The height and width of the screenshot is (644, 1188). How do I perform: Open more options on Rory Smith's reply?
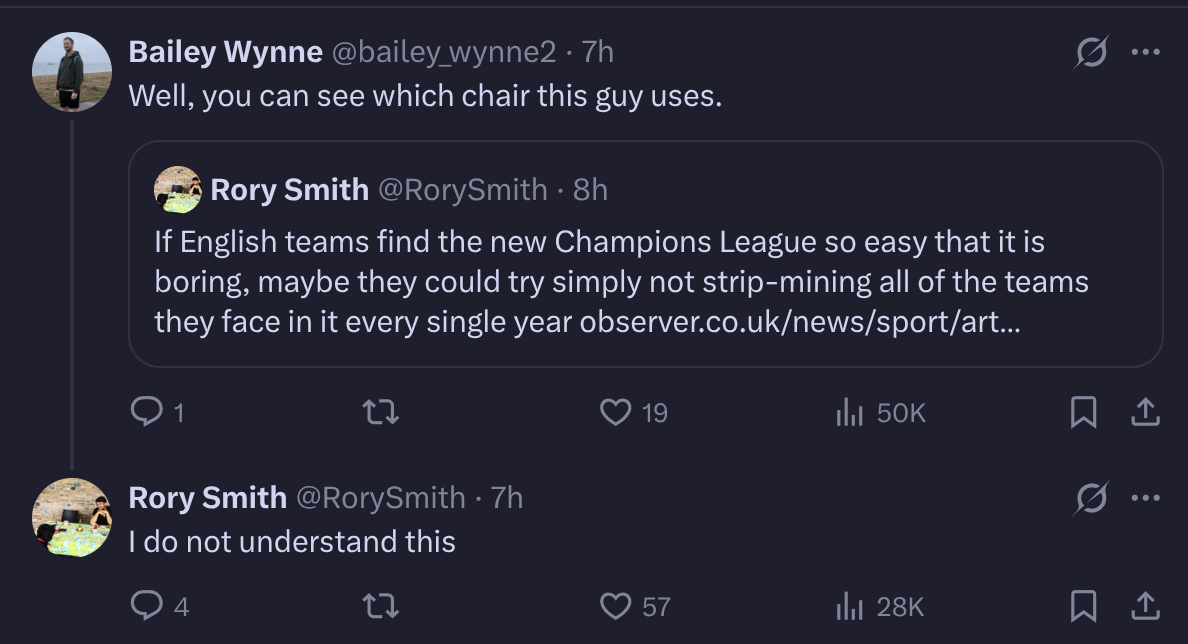click(x=1146, y=498)
